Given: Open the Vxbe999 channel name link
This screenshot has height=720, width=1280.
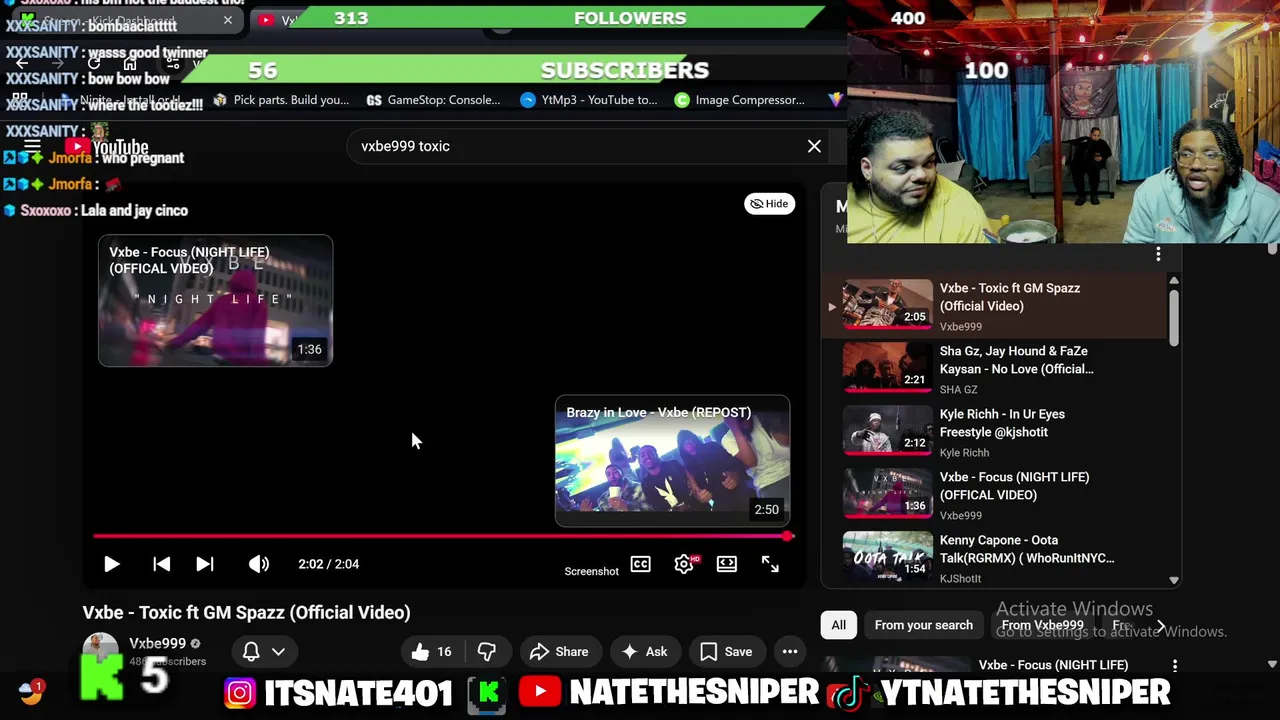Looking at the screenshot, I should coord(157,643).
